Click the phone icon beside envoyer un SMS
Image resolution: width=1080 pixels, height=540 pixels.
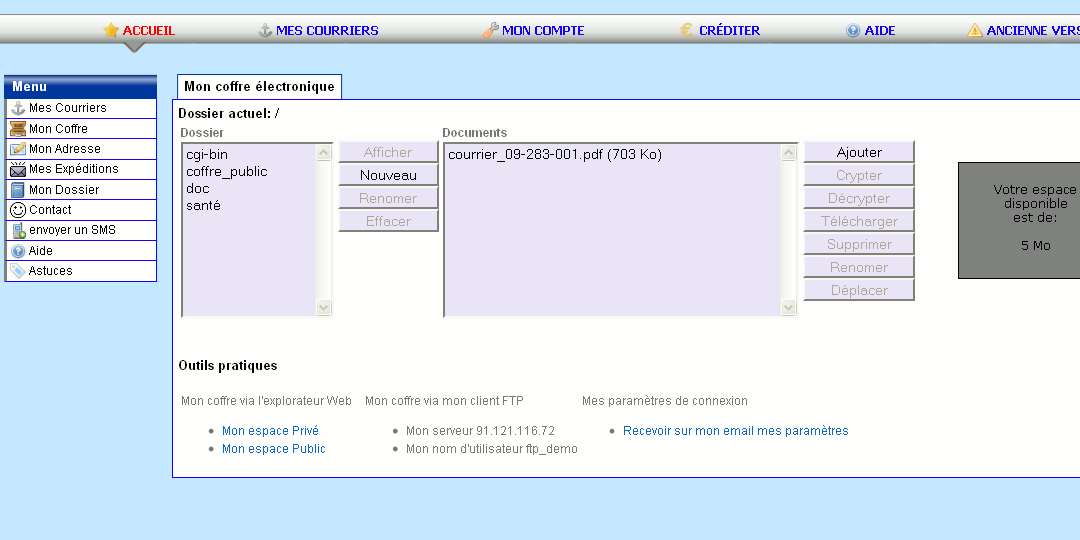pyautogui.click(x=19, y=231)
